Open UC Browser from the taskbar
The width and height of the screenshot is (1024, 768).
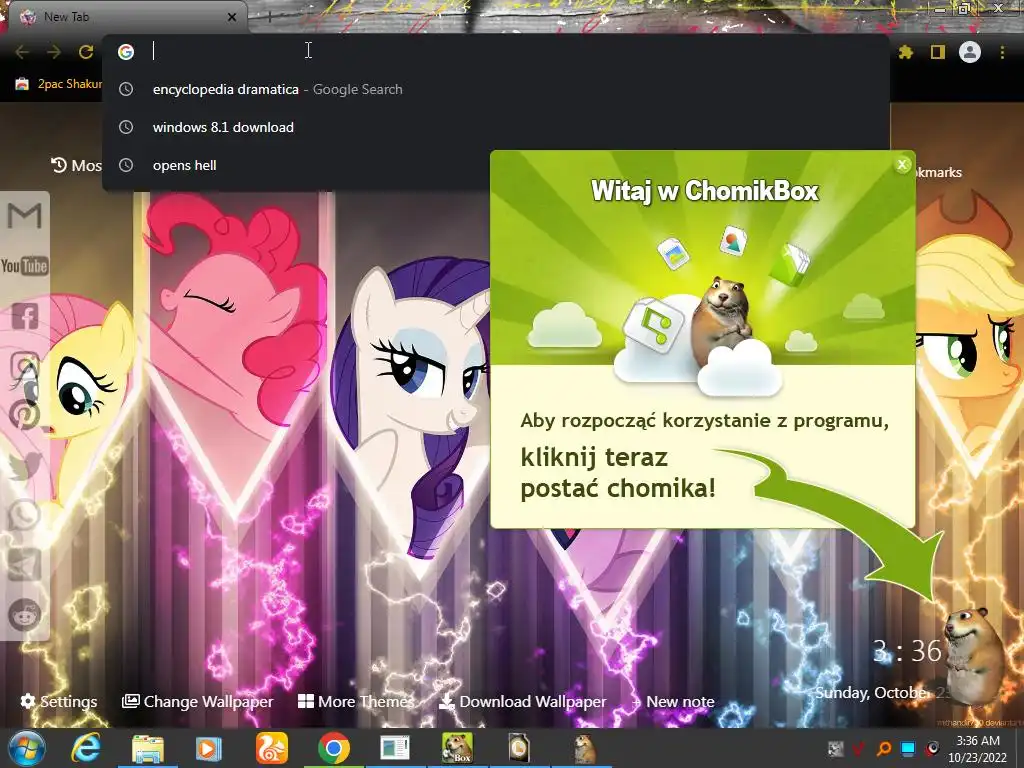coord(271,748)
